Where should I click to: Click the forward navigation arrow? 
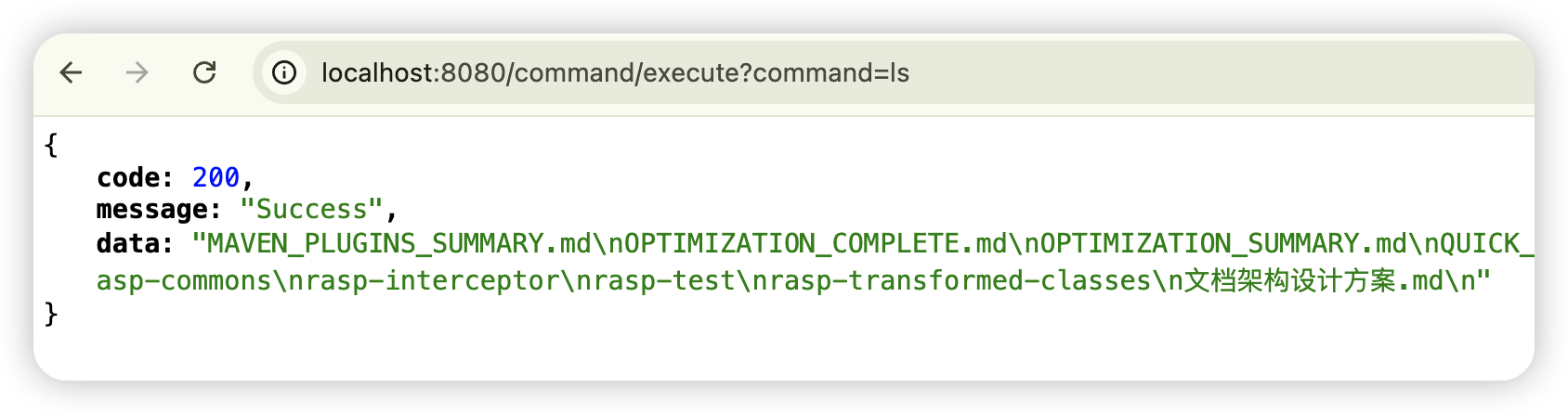(x=137, y=72)
